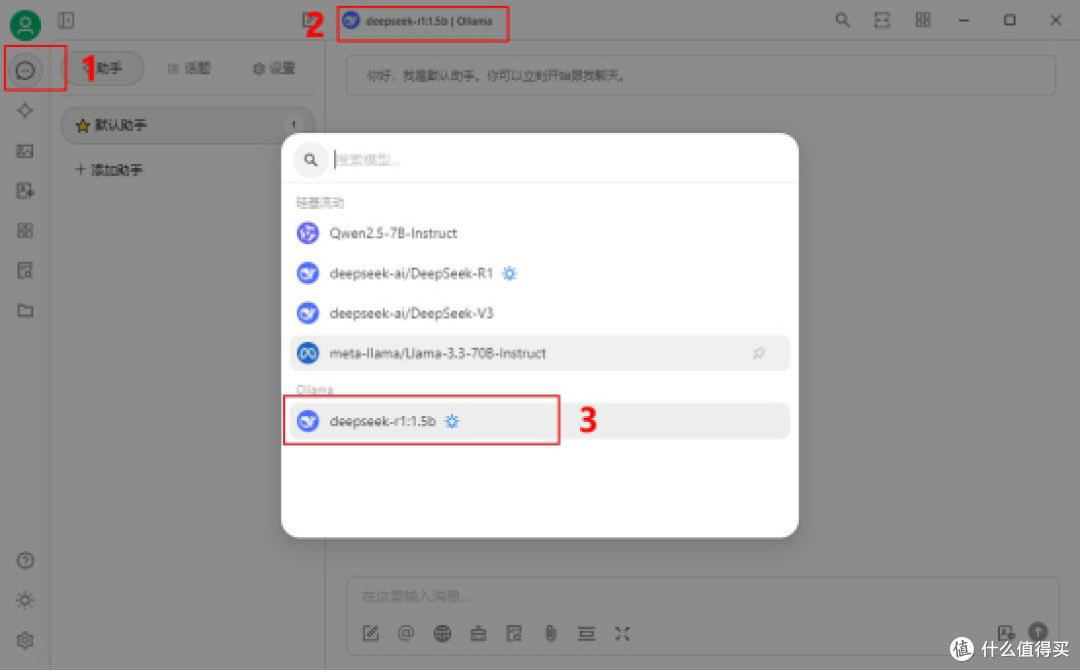The width and height of the screenshot is (1080, 672).
Task: Click the attachment paperclip icon
Action: pos(550,633)
